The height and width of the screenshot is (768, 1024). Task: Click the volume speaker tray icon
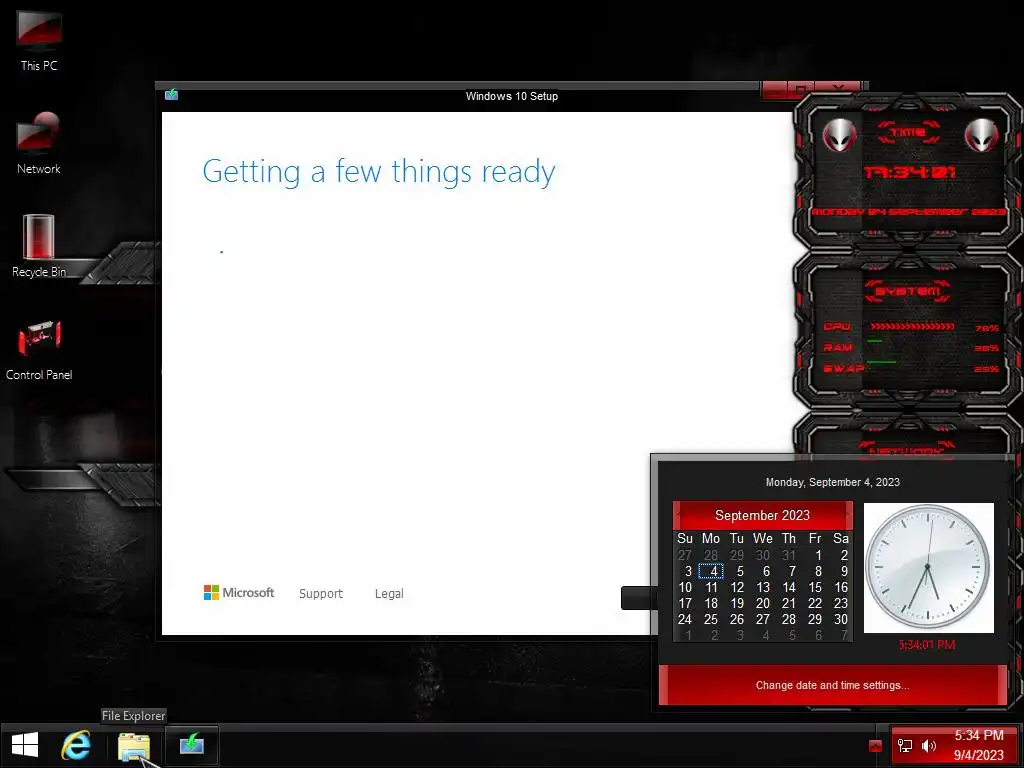pos(929,746)
